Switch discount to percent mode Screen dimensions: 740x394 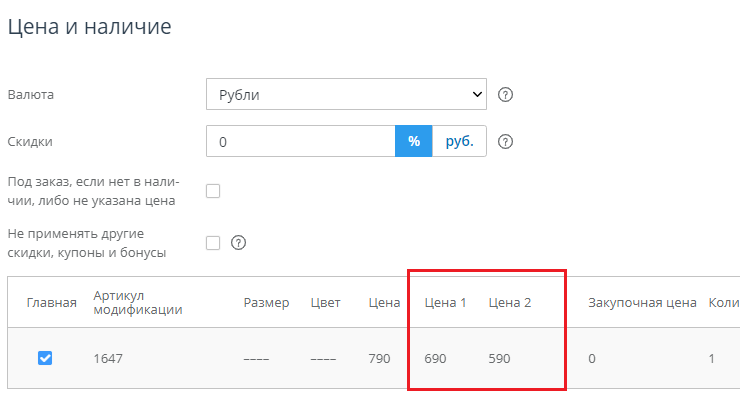point(413,141)
